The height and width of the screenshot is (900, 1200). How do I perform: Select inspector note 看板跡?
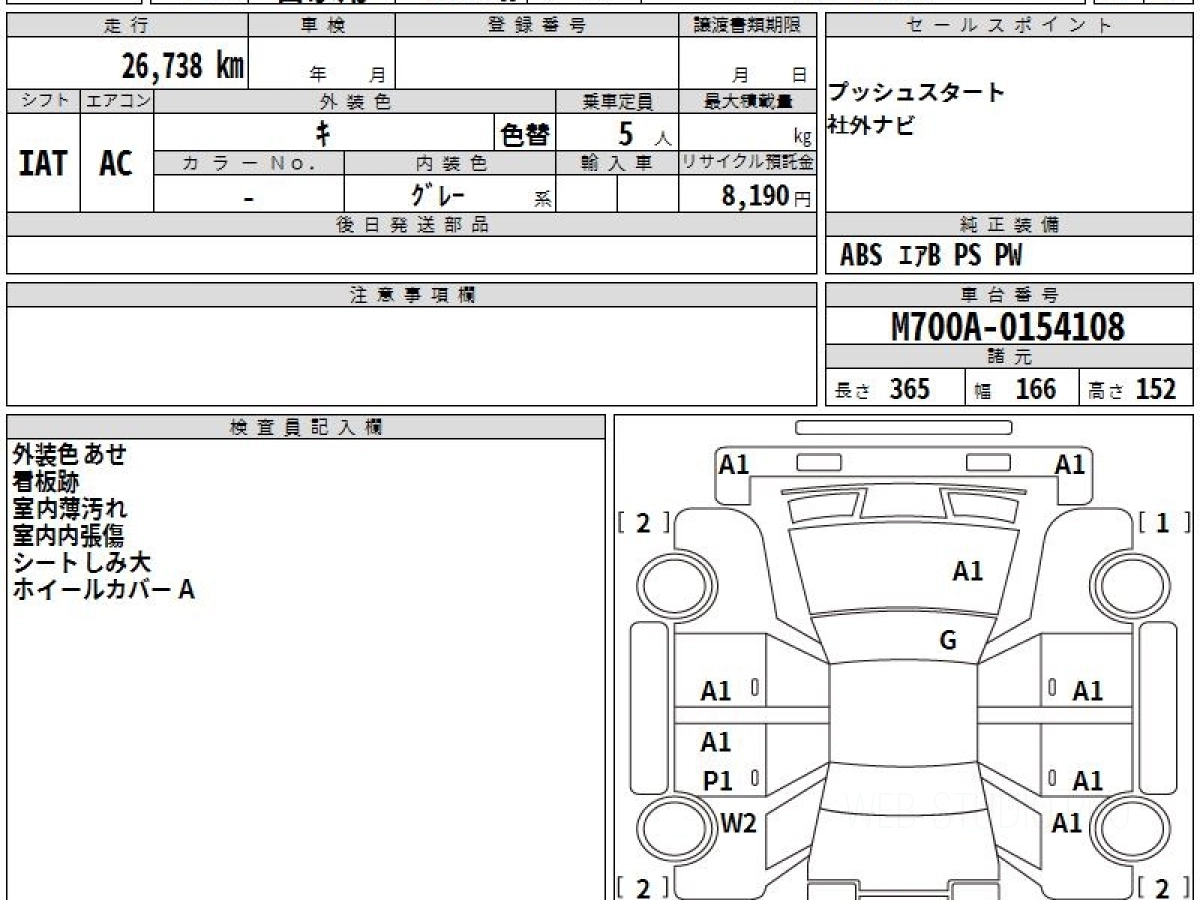(46, 482)
